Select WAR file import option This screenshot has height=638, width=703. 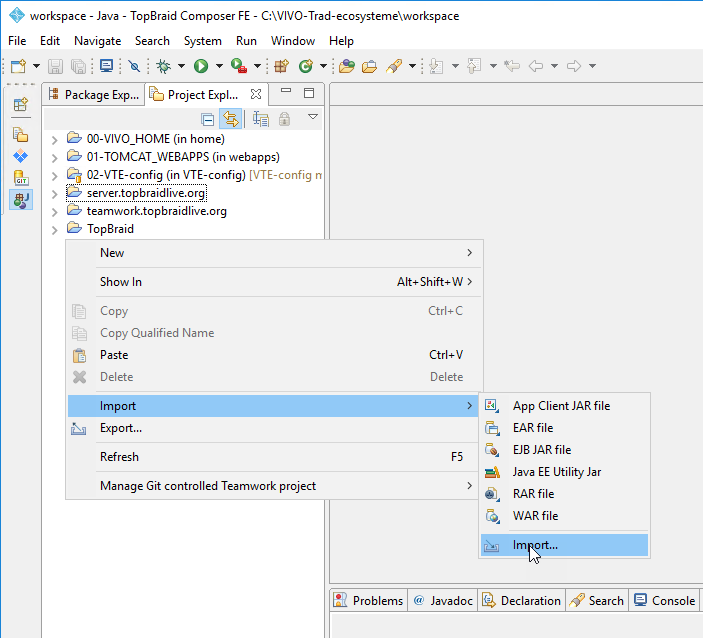(564, 516)
